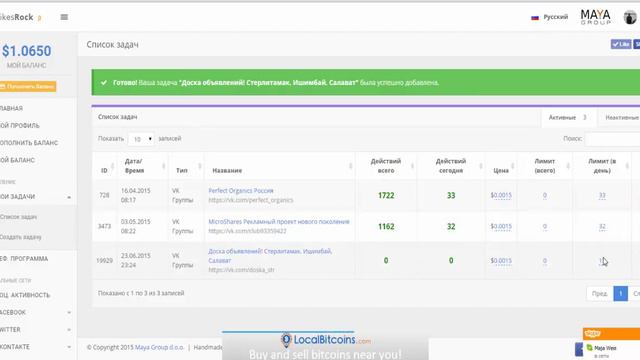Edit total limit 0 for task 3473
The width and height of the screenshot is (640, 360).
[544, 227]
